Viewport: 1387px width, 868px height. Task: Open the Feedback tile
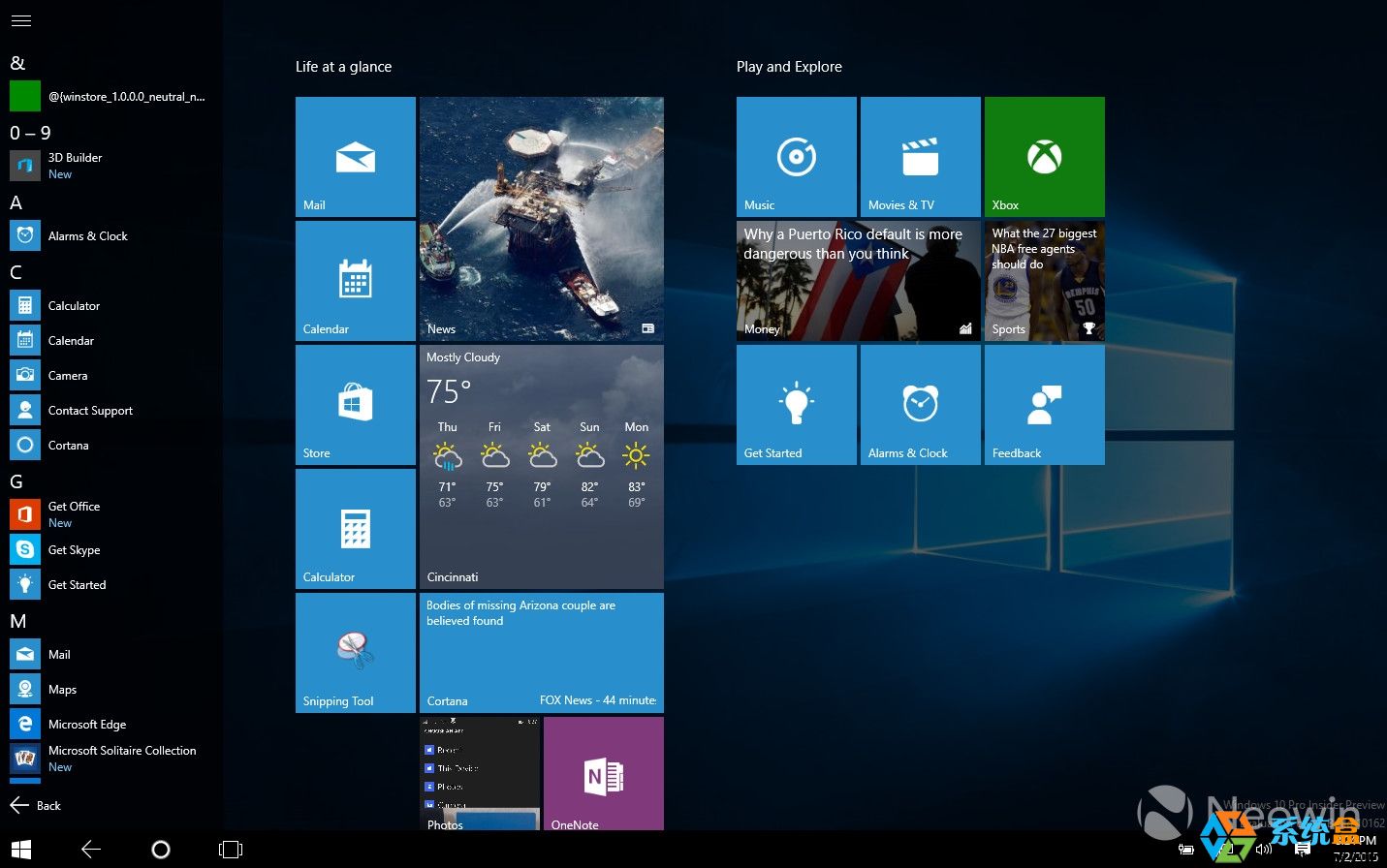pos(1044,404)
